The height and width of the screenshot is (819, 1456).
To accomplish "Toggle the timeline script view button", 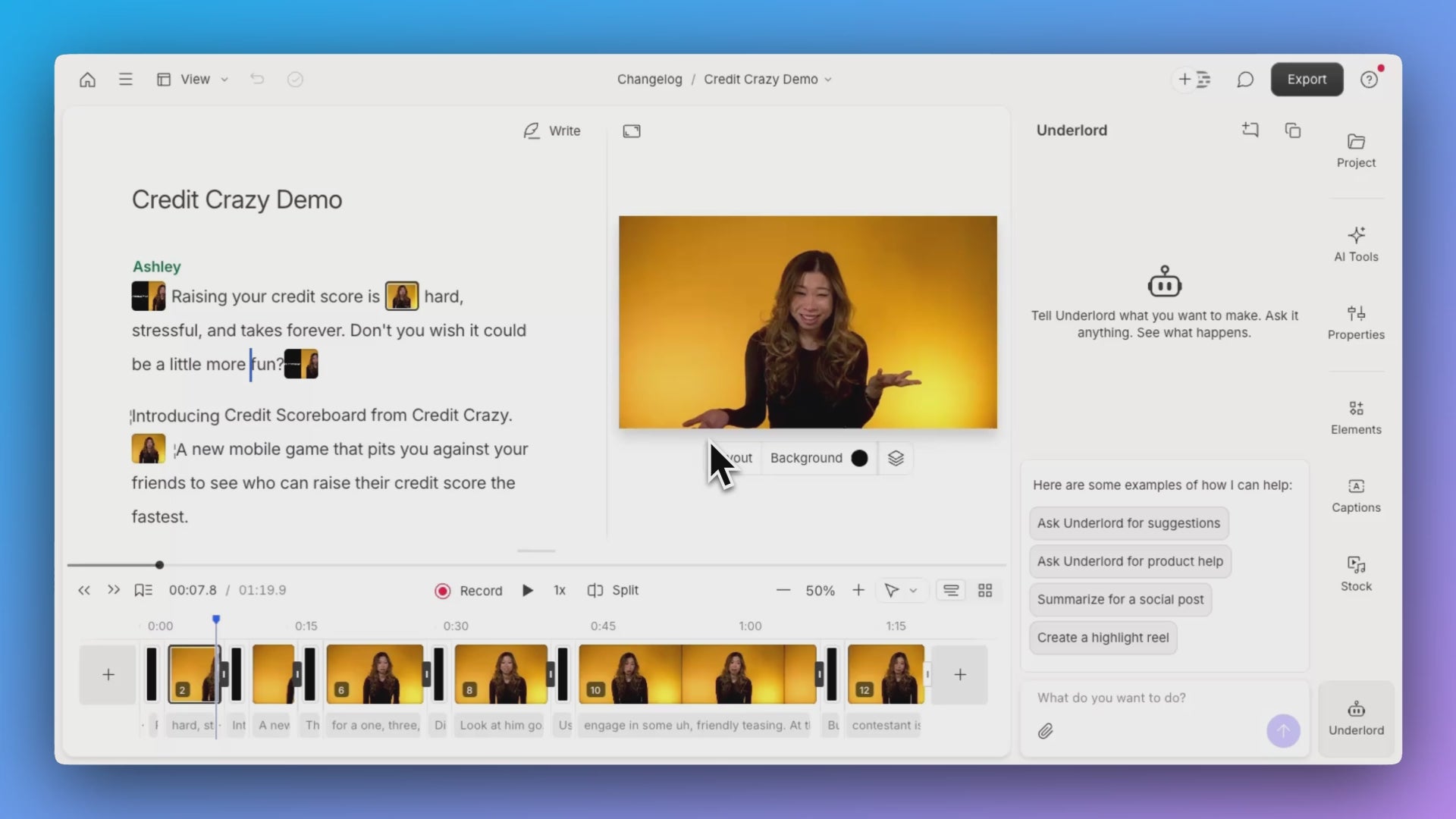I will point(950,591).
